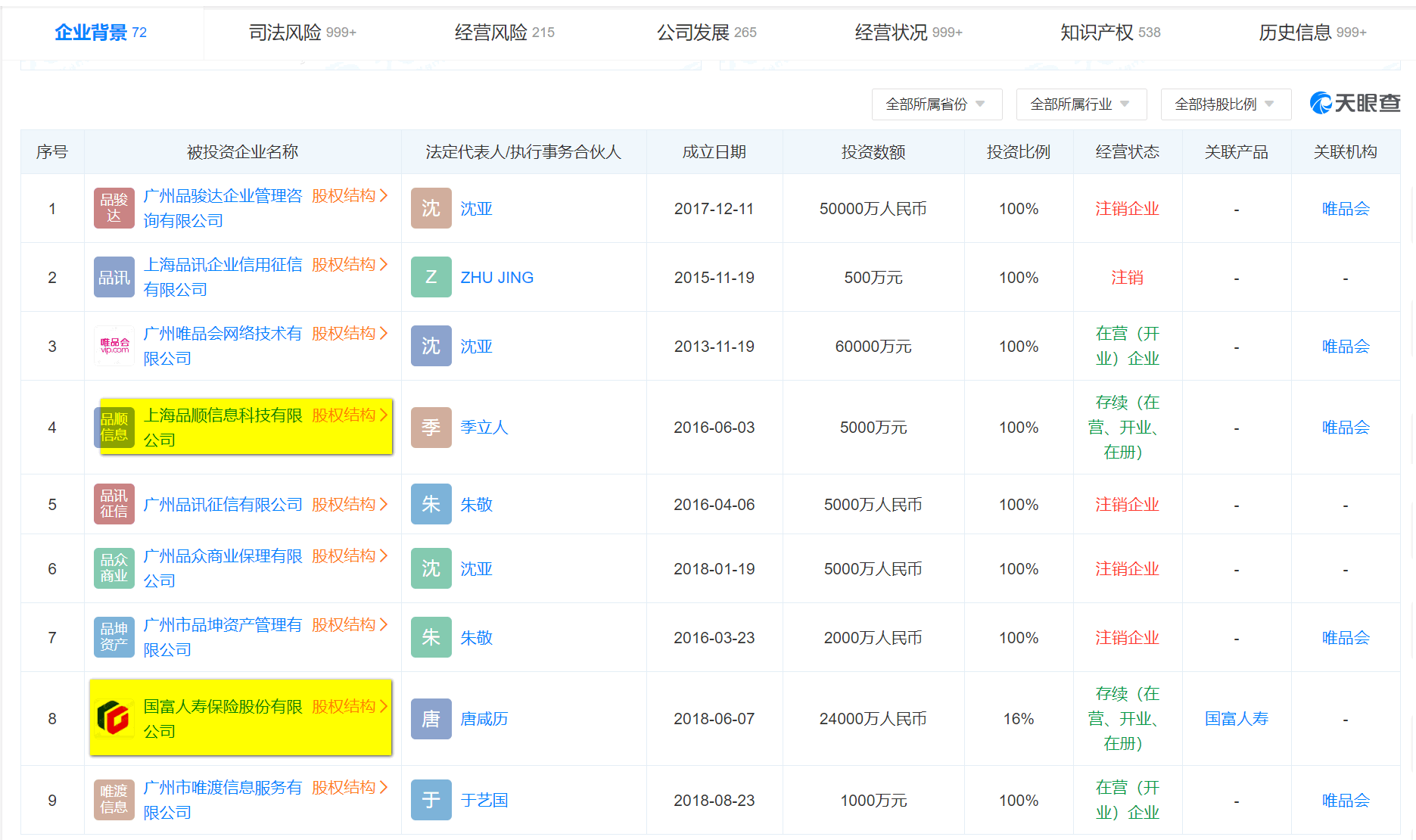Click the 品讯 company logo icon

point(114,277)
